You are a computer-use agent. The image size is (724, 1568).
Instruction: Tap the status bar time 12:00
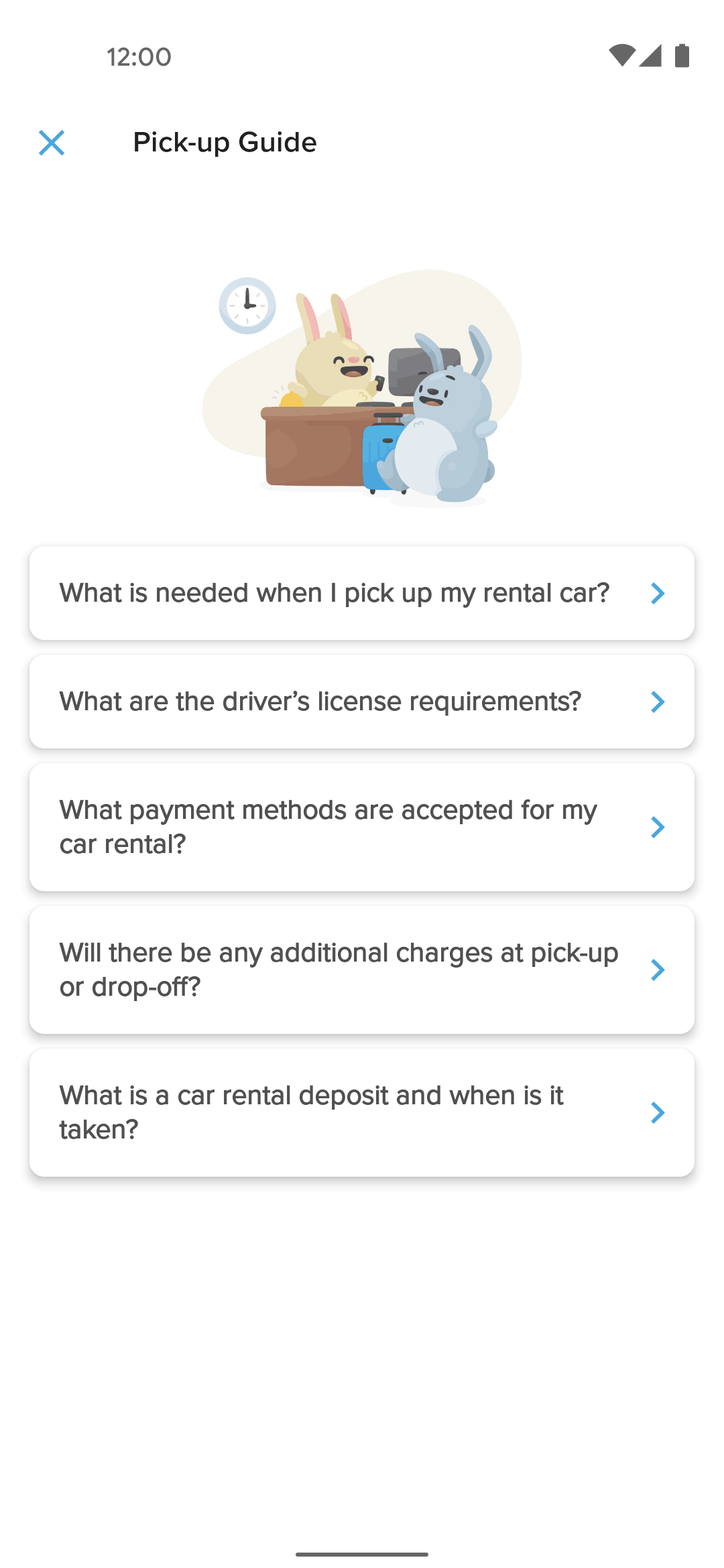(x=139, y=57)
